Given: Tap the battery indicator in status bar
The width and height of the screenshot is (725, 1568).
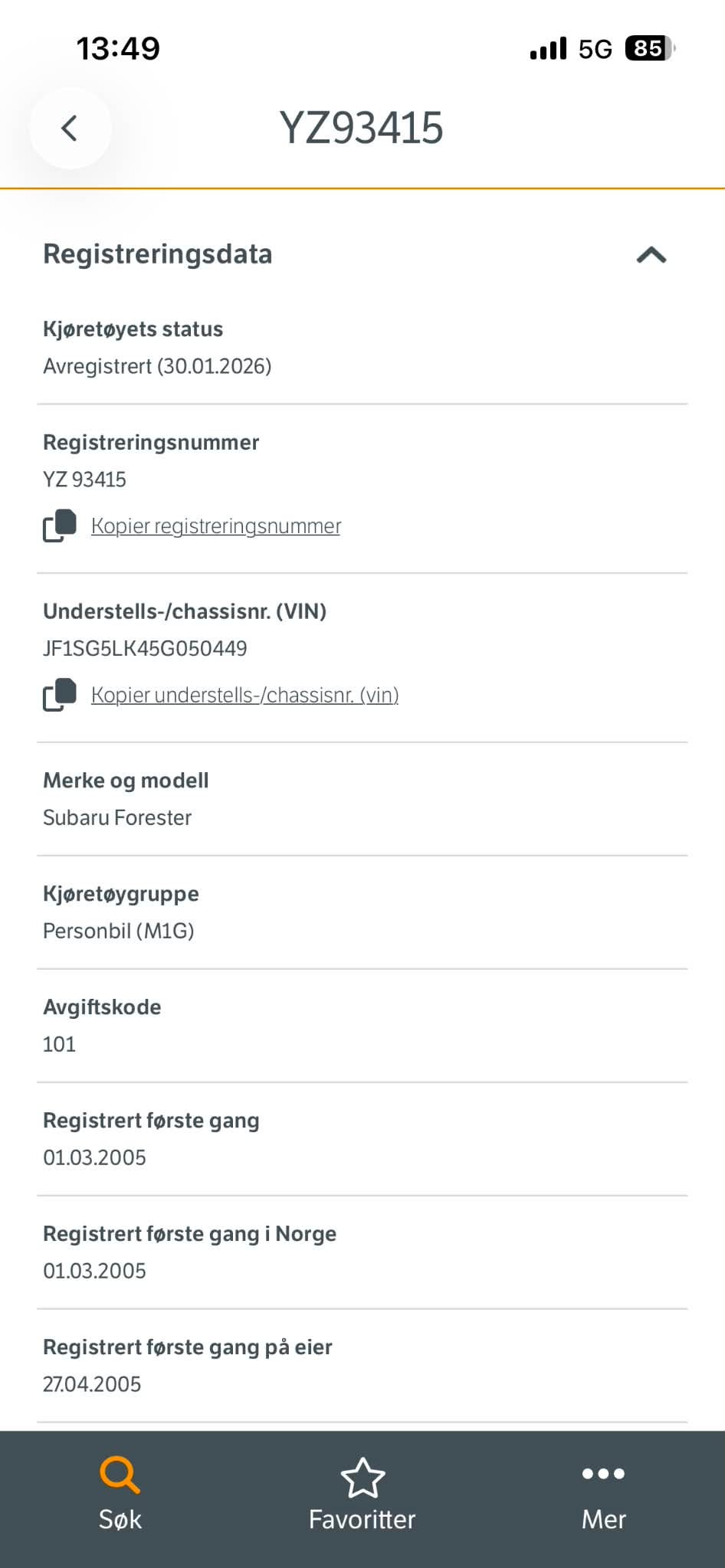Looking at the screenshot, I should [650, 49].
